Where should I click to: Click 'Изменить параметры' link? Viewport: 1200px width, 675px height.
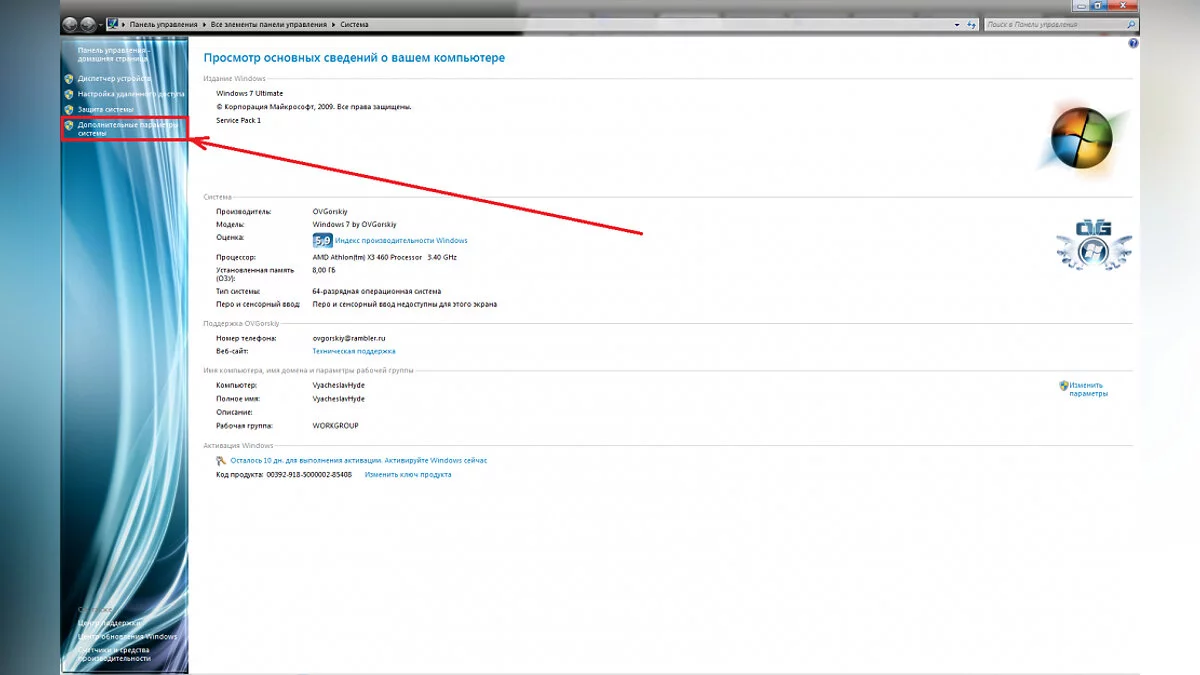point(1088,389)
